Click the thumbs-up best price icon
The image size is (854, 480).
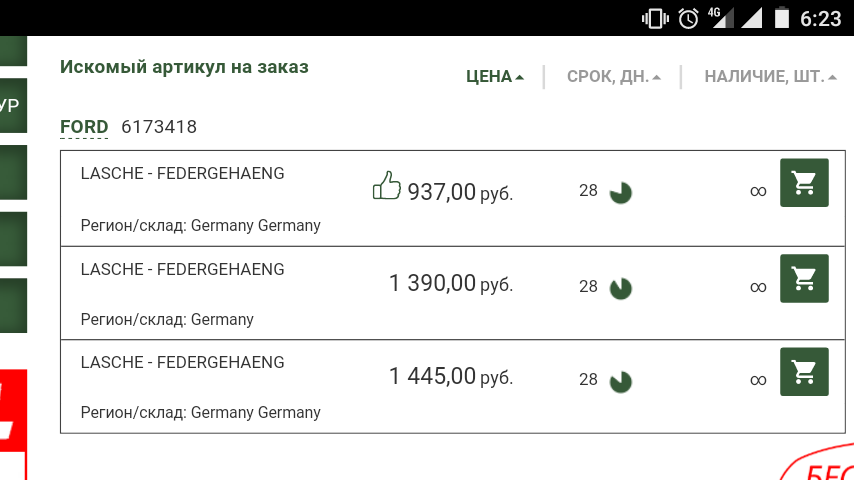point(387,185)
